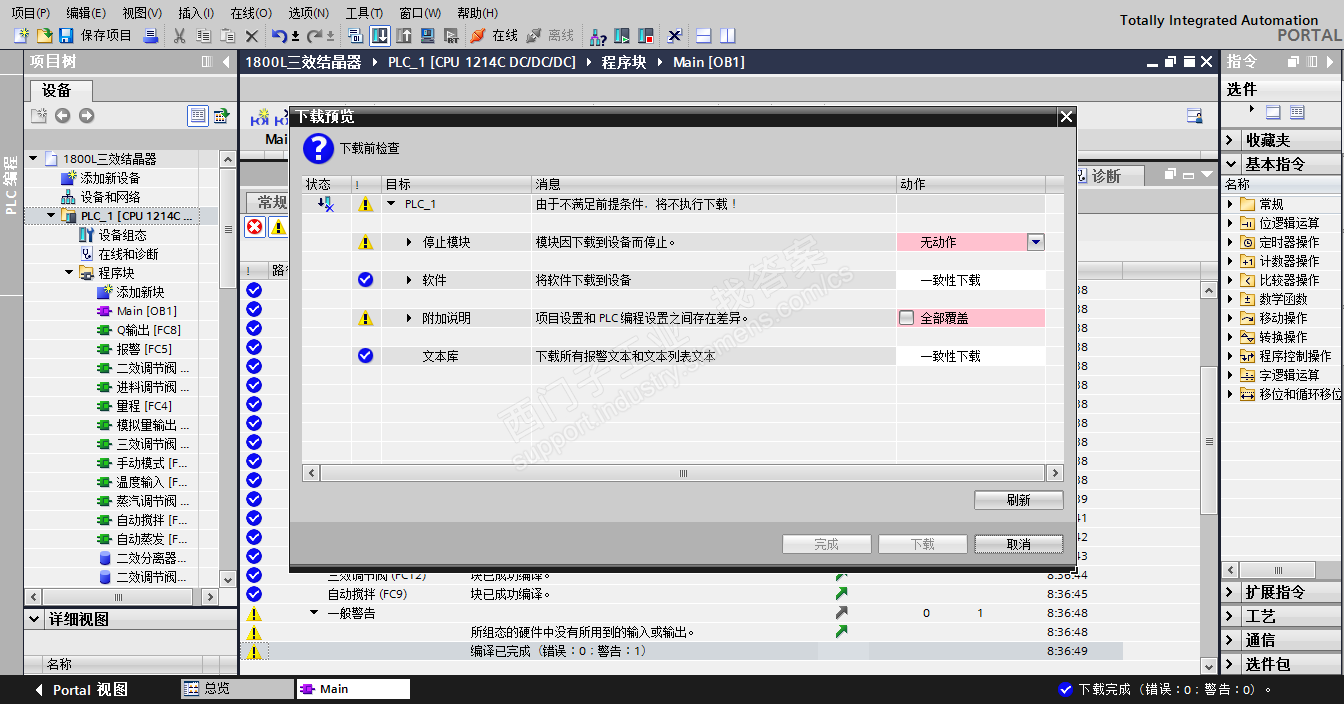The image size is (1344, 704).
Task: Click the Print toolbar icon
Action: click(150, 36)
